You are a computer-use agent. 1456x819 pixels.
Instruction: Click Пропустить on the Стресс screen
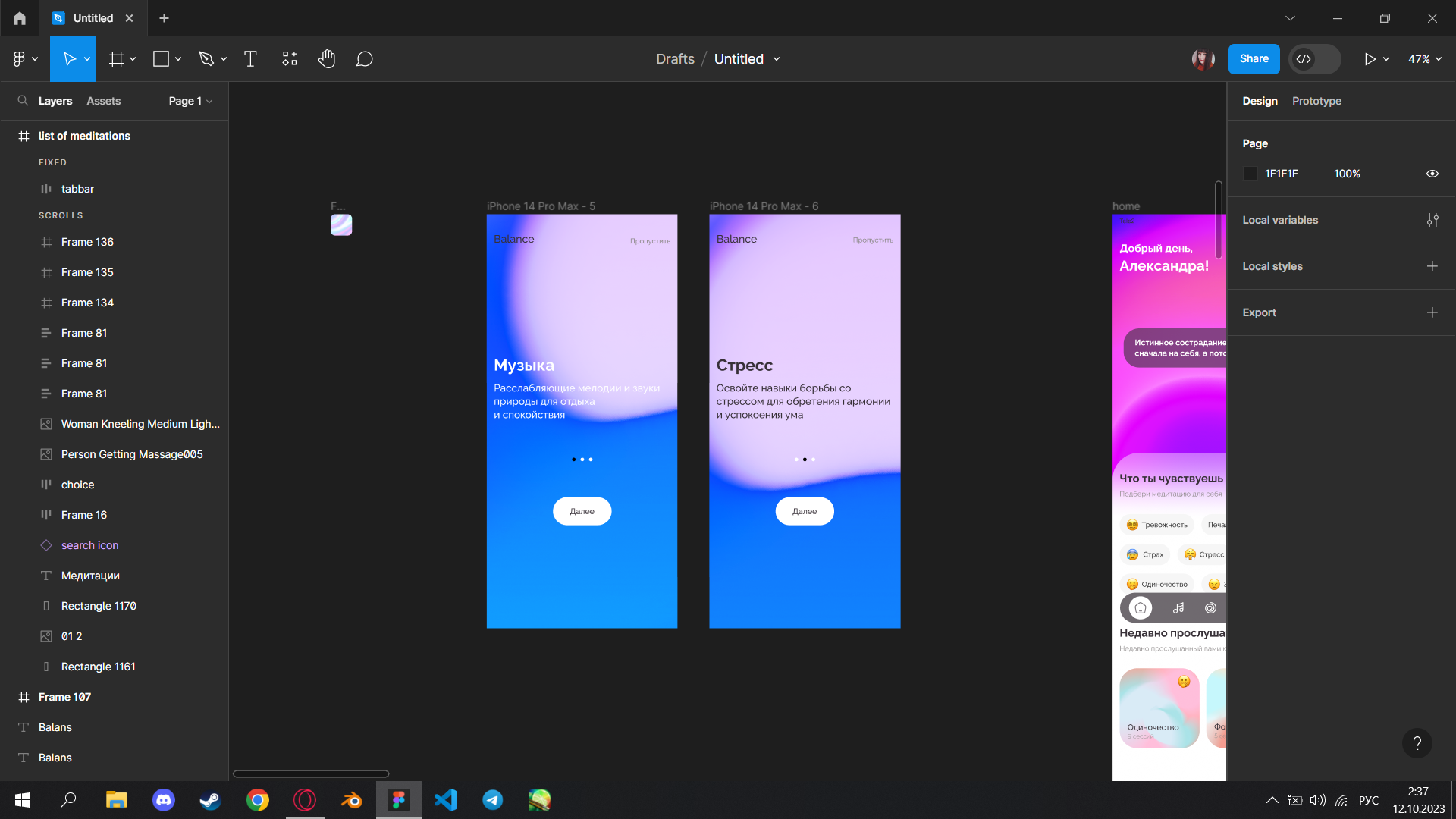pyautogui.click(x=873, y=240)
